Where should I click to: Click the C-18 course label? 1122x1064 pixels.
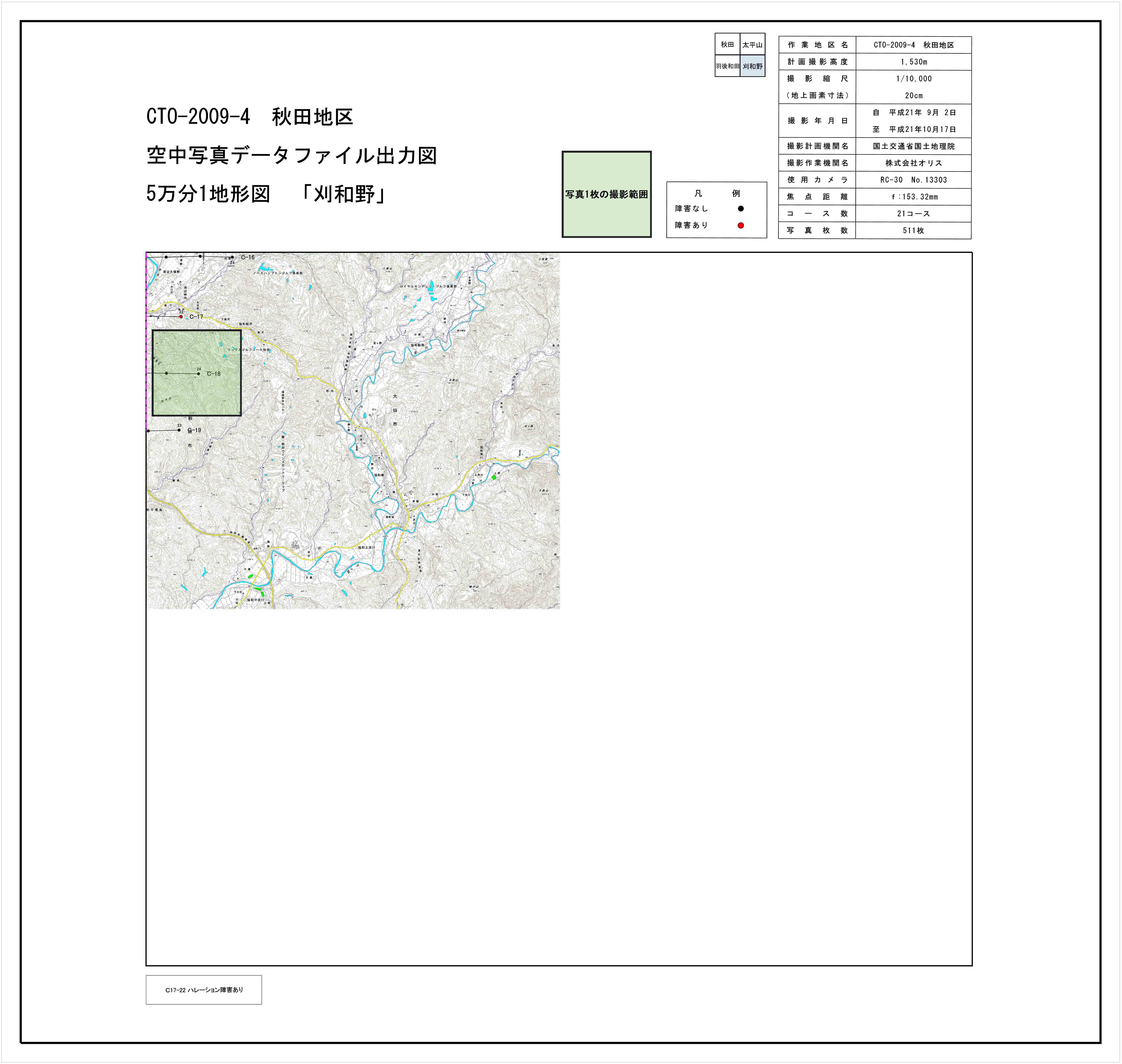pyautogui.click(x=214, y=374)
